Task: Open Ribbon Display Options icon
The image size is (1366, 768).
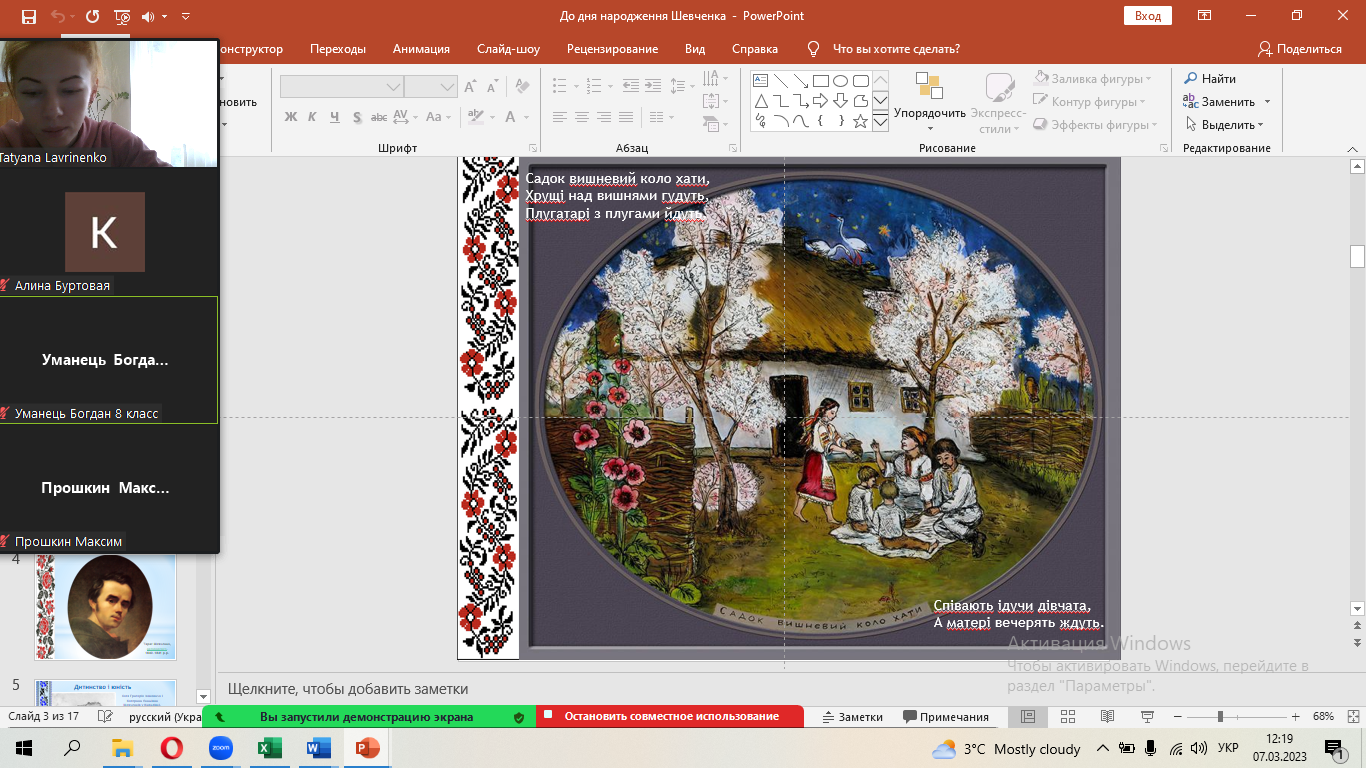Action: pyautogui.click(x=1205, y=16)
